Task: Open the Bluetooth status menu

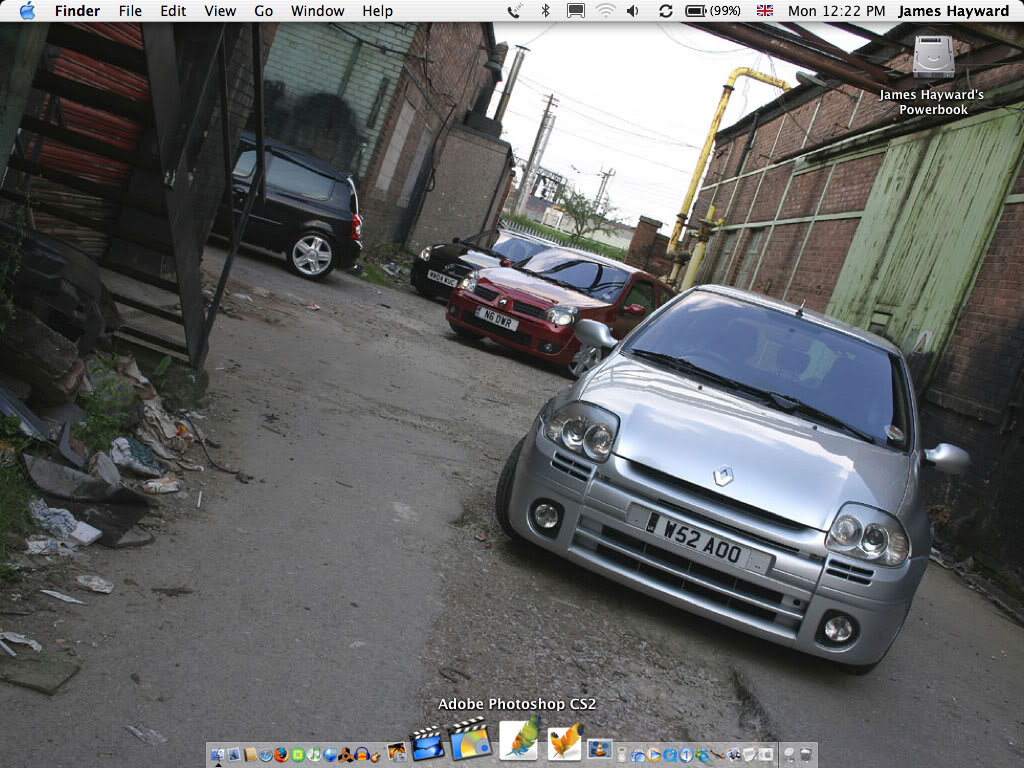Action: tap(545, 11)
